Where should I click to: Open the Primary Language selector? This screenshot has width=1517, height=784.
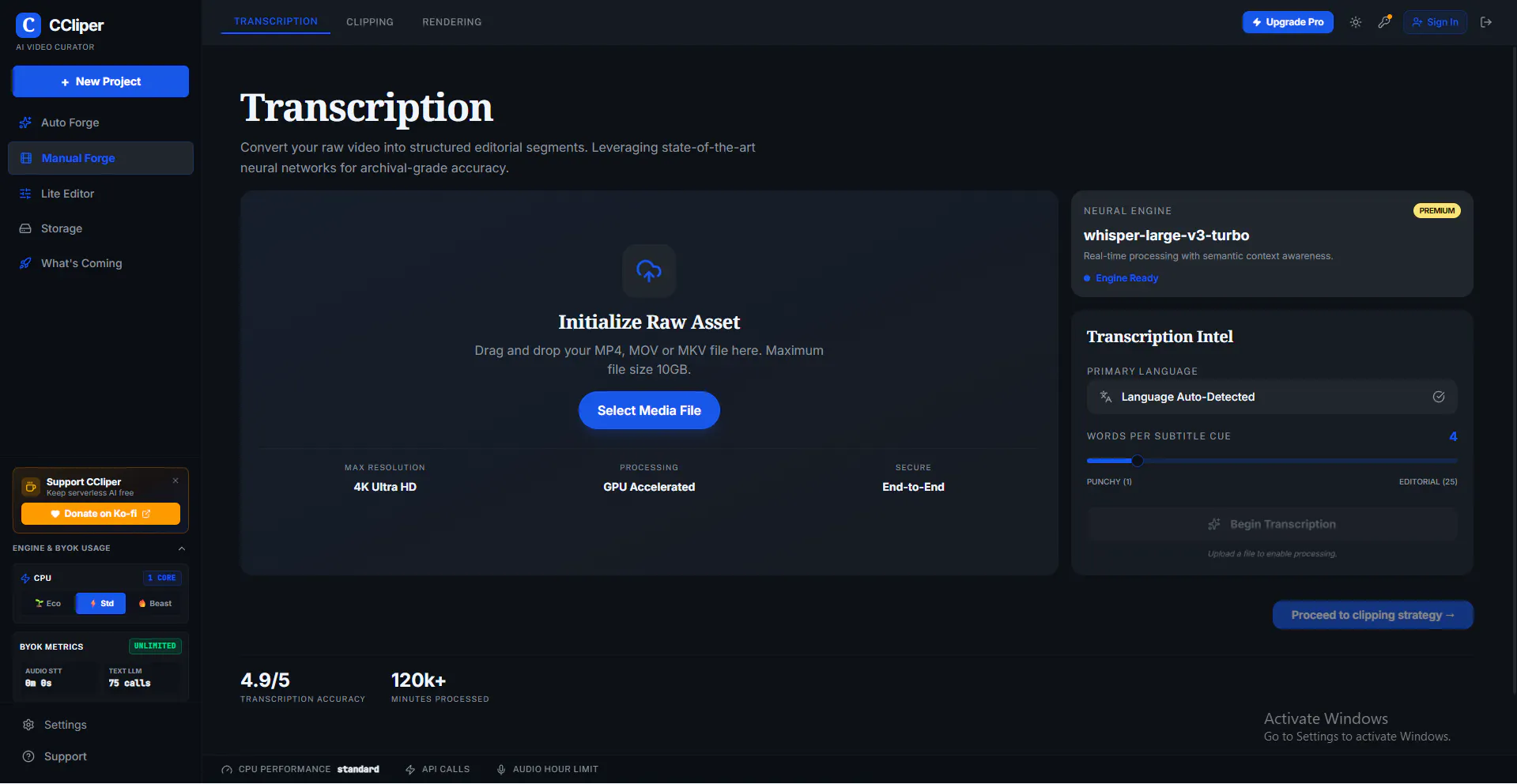click(x=1272, y=397)
